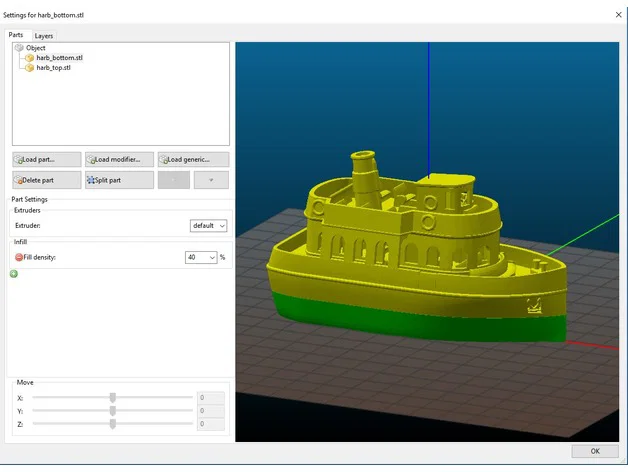
Task: Delete the selected part
Action: pos(47,180)
